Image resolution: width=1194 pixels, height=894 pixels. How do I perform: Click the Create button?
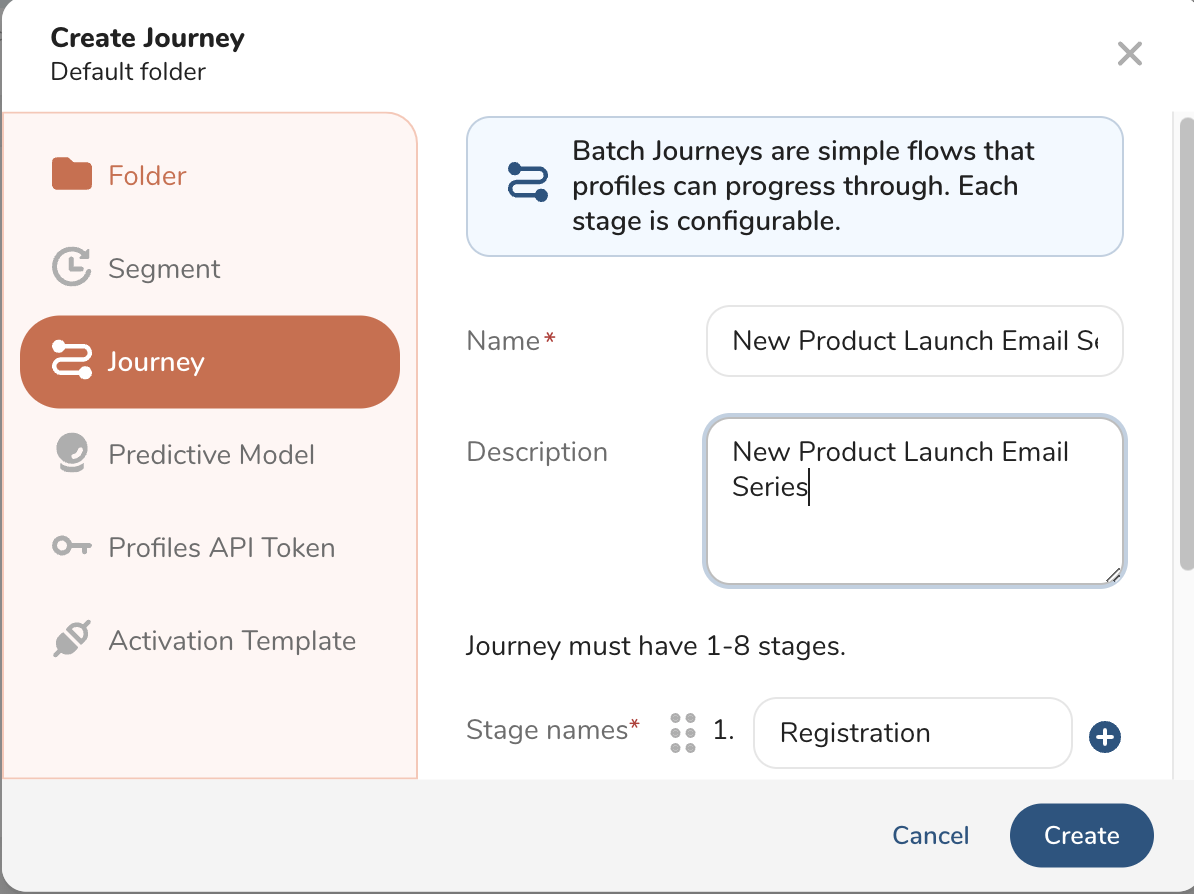point(1081,835)
